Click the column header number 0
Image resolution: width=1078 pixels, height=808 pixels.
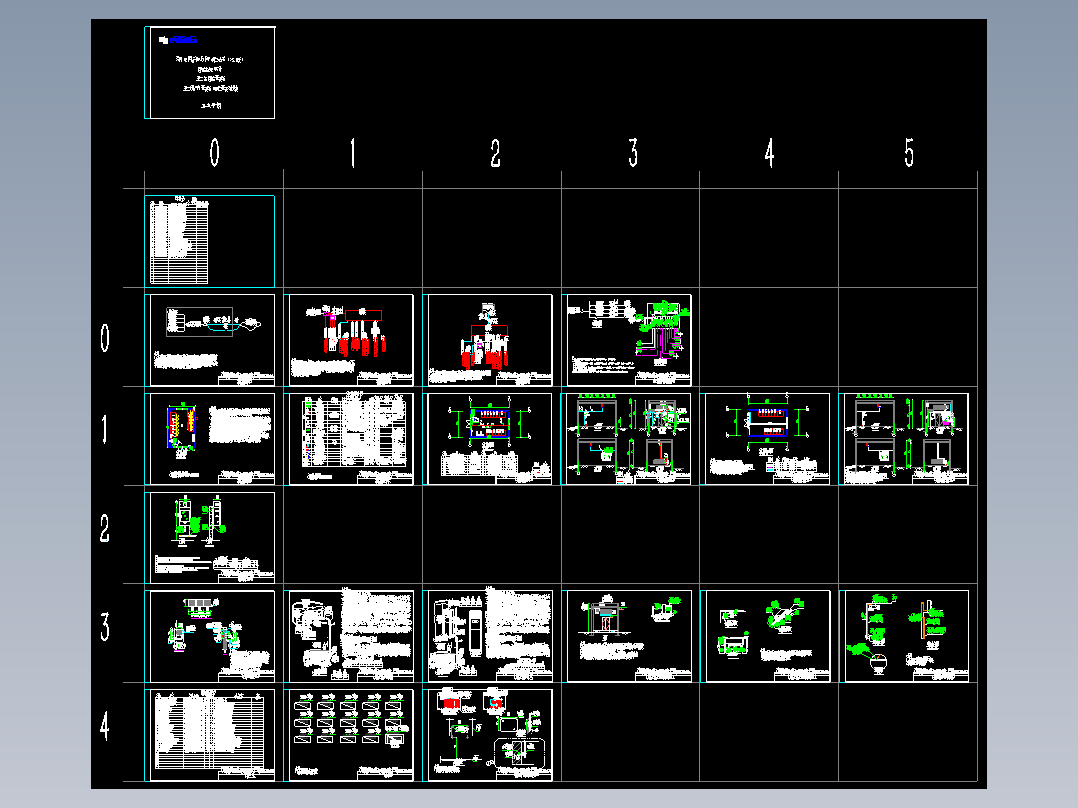214,153
